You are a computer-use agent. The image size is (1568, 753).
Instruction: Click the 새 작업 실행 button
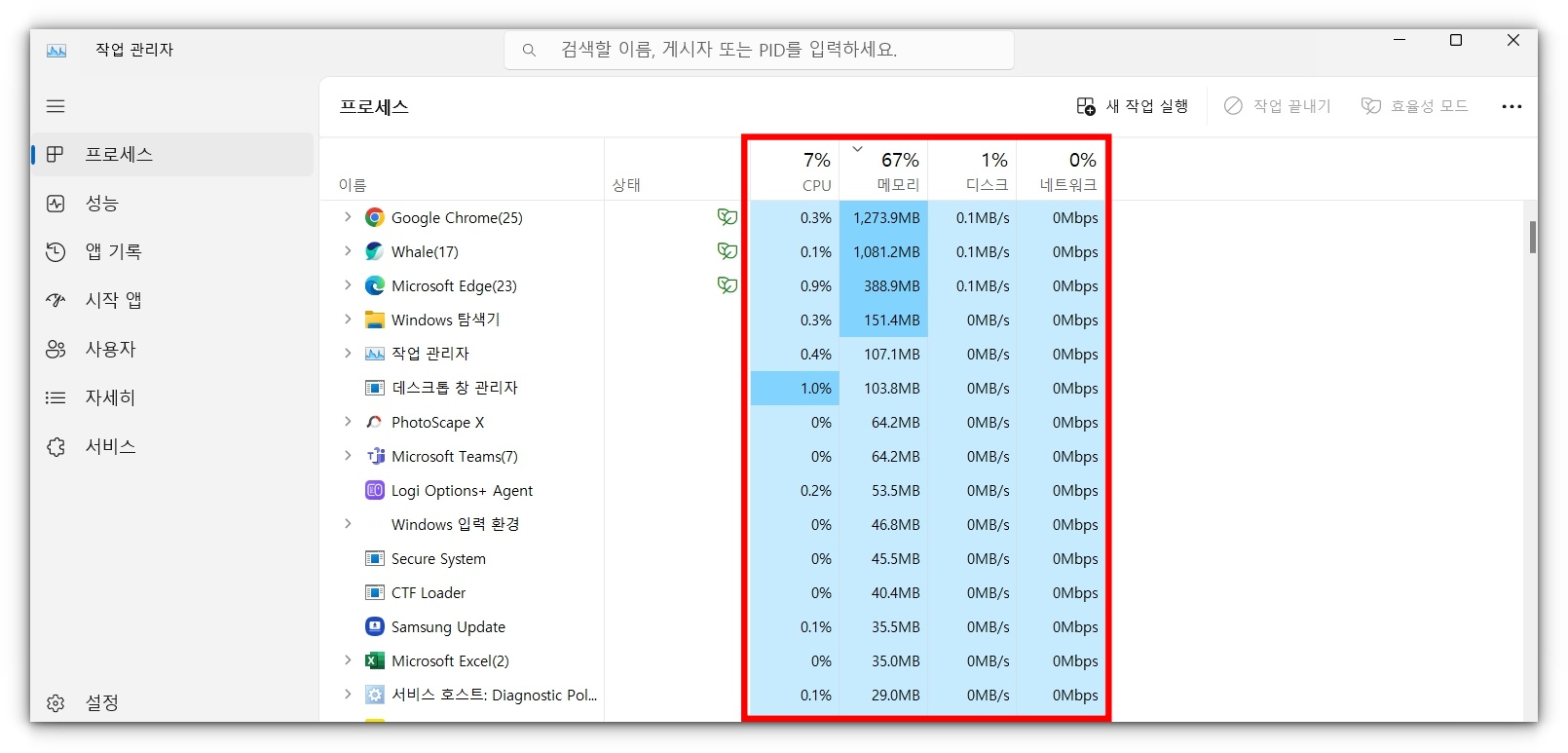(1132, 106)
